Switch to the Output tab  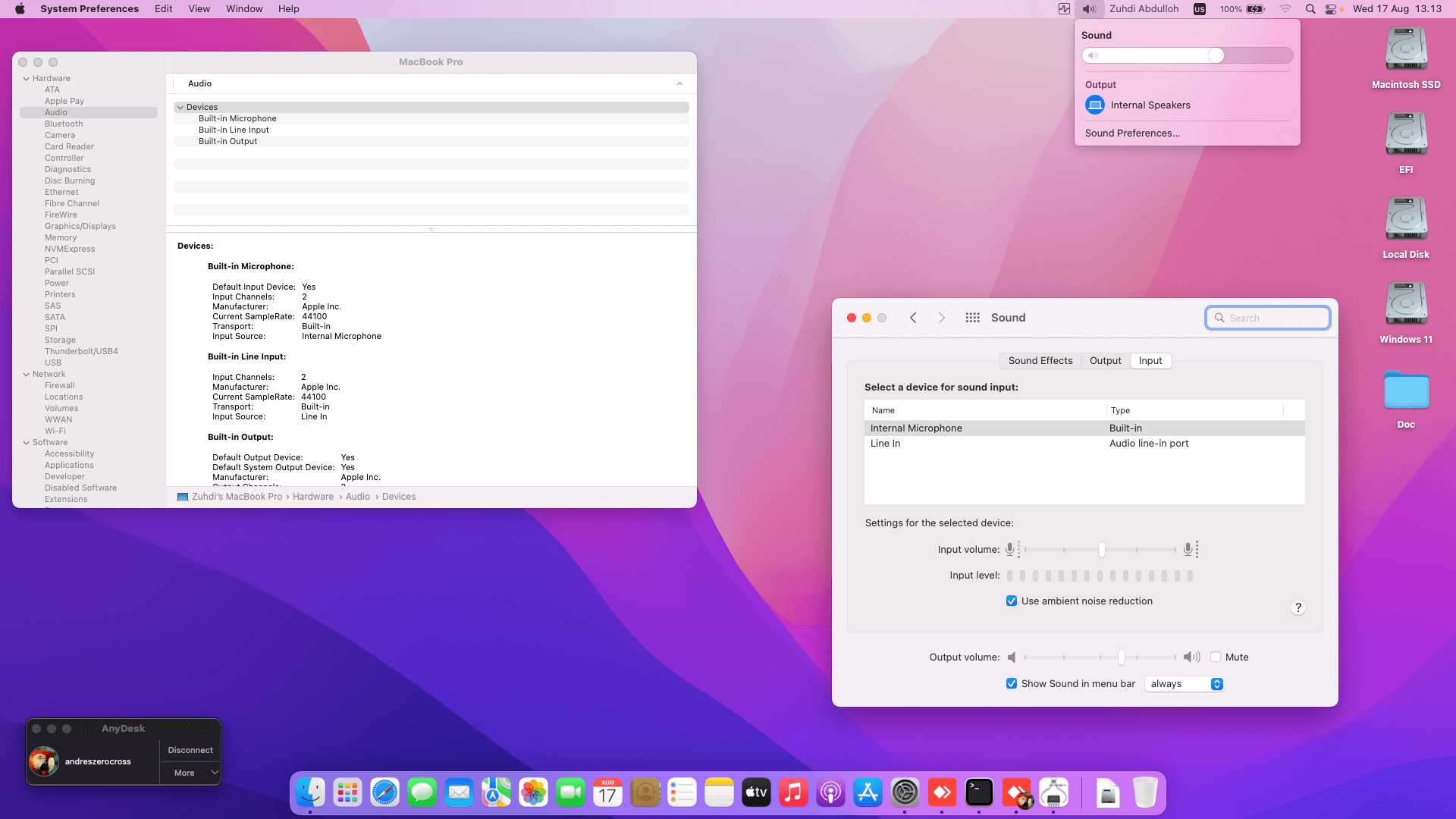[x=1105, y=361]
